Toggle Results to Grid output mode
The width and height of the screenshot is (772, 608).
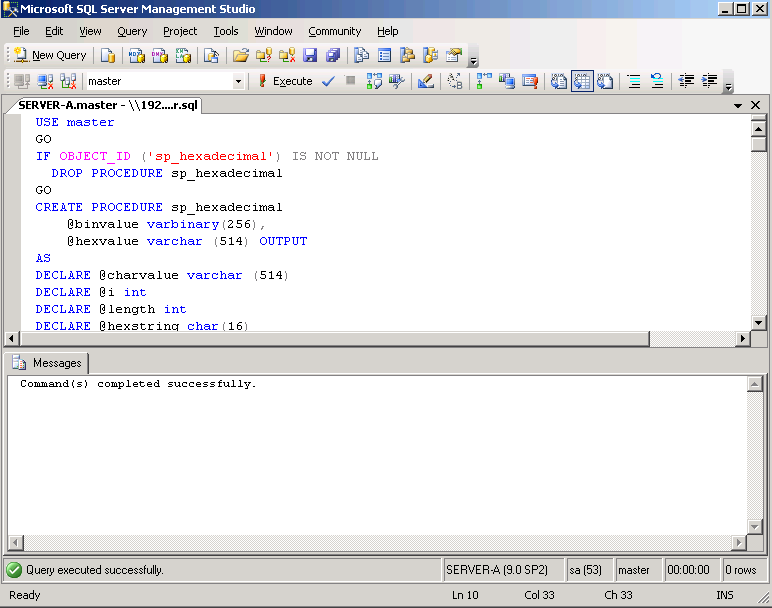[582, 81]
